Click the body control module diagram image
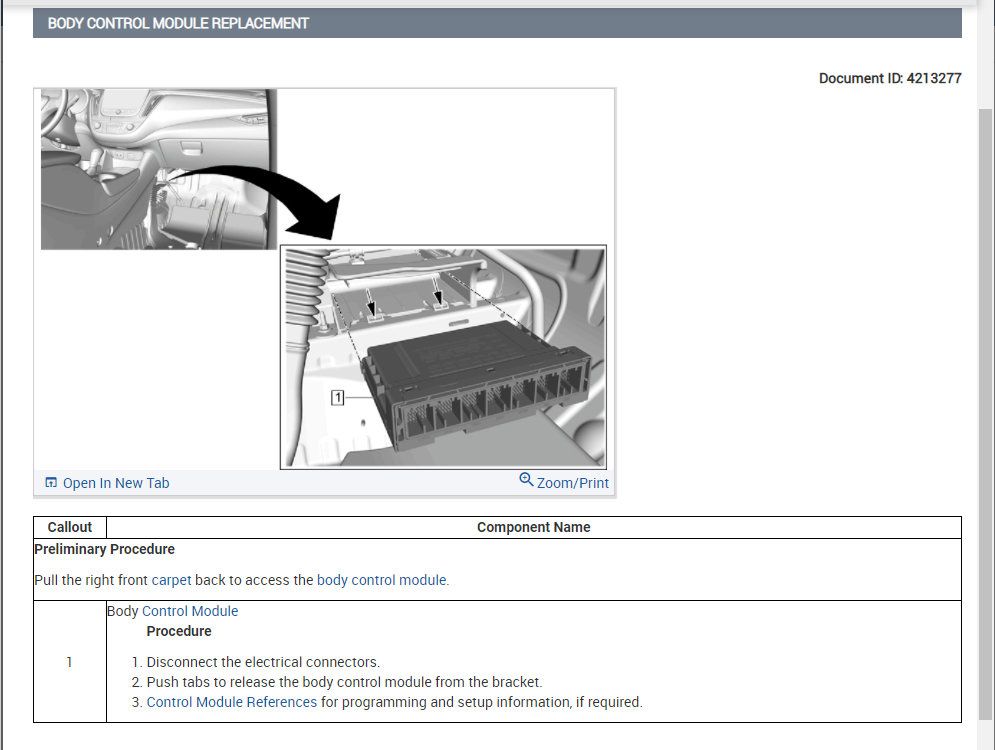995x750 pixels. click(x=324, y=279)
